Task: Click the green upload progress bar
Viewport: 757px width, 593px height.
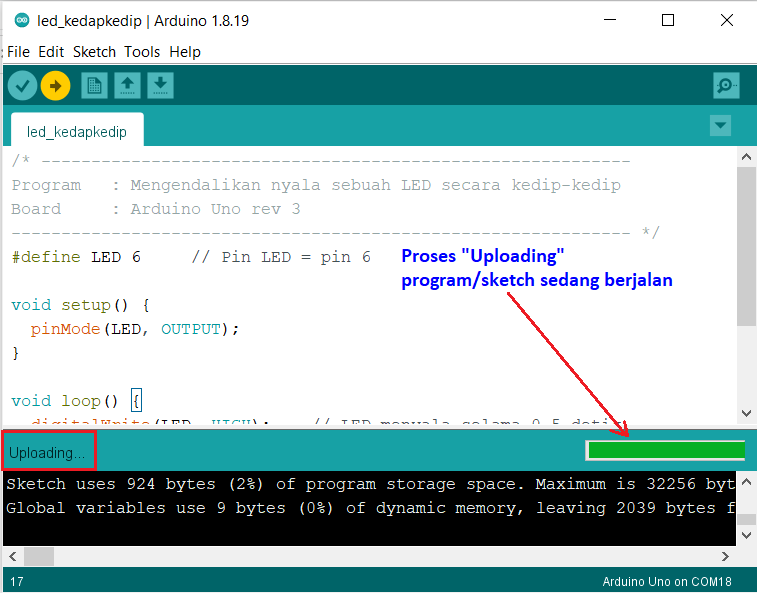Action: coord(665,450)
